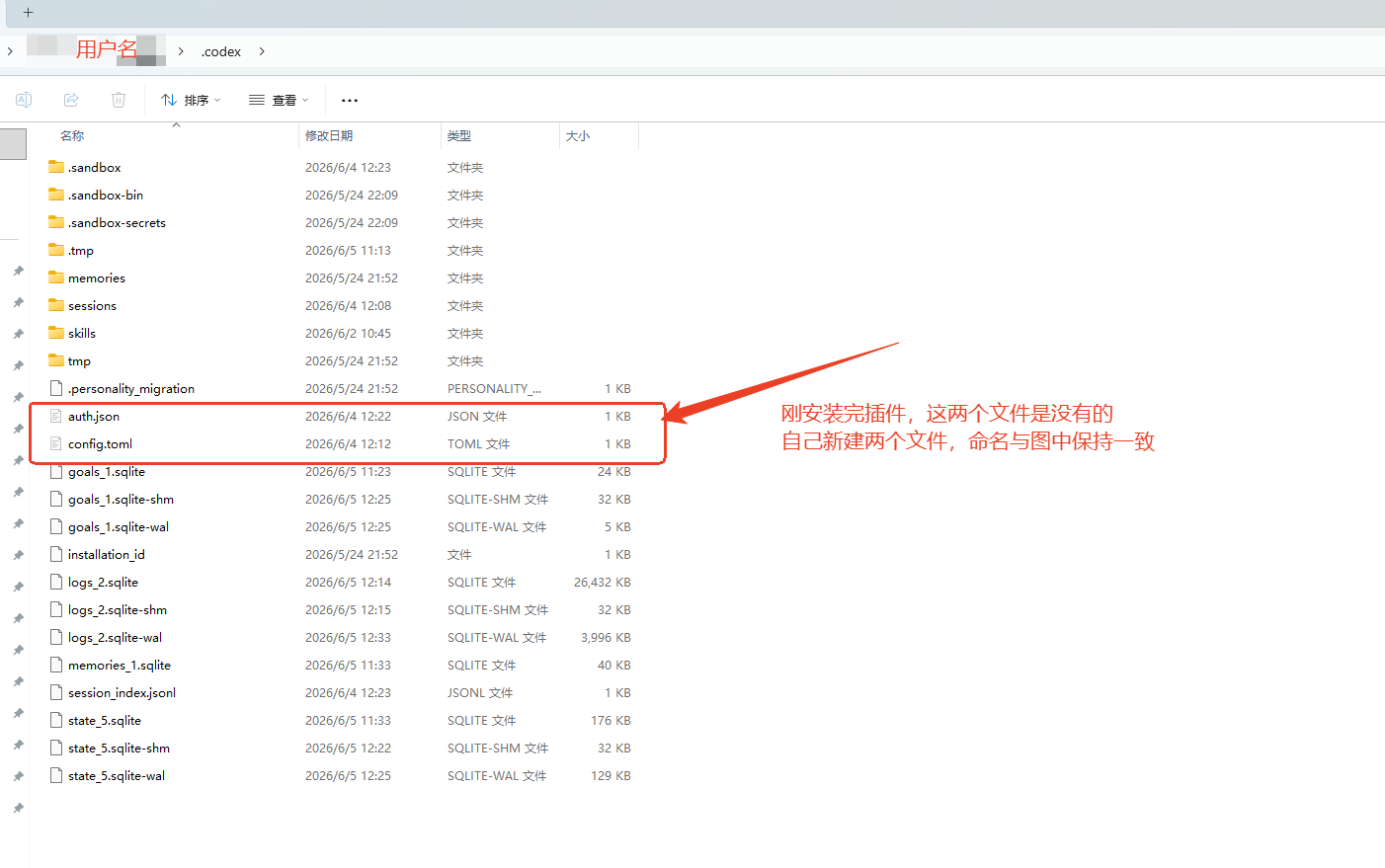The width and height of the screenshot is (1385, 868).
Task: Select the tmp folder icon
Action: point(56,360)
